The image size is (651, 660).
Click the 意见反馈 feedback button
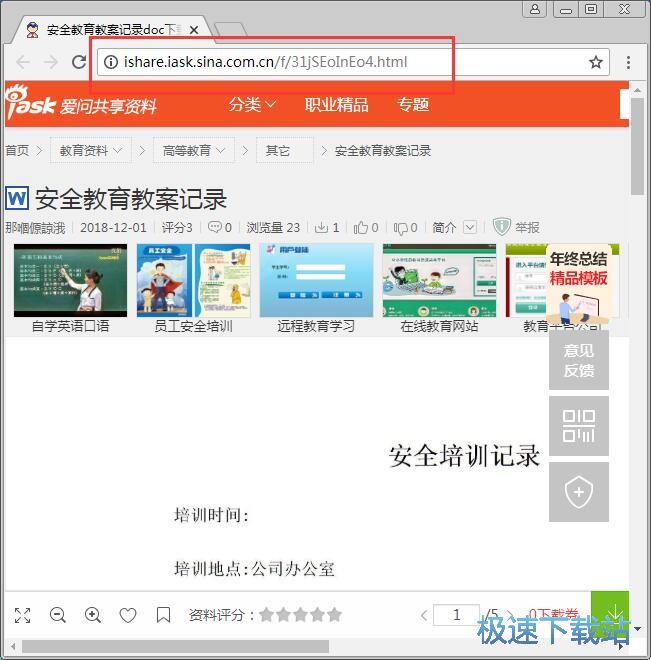578,360
